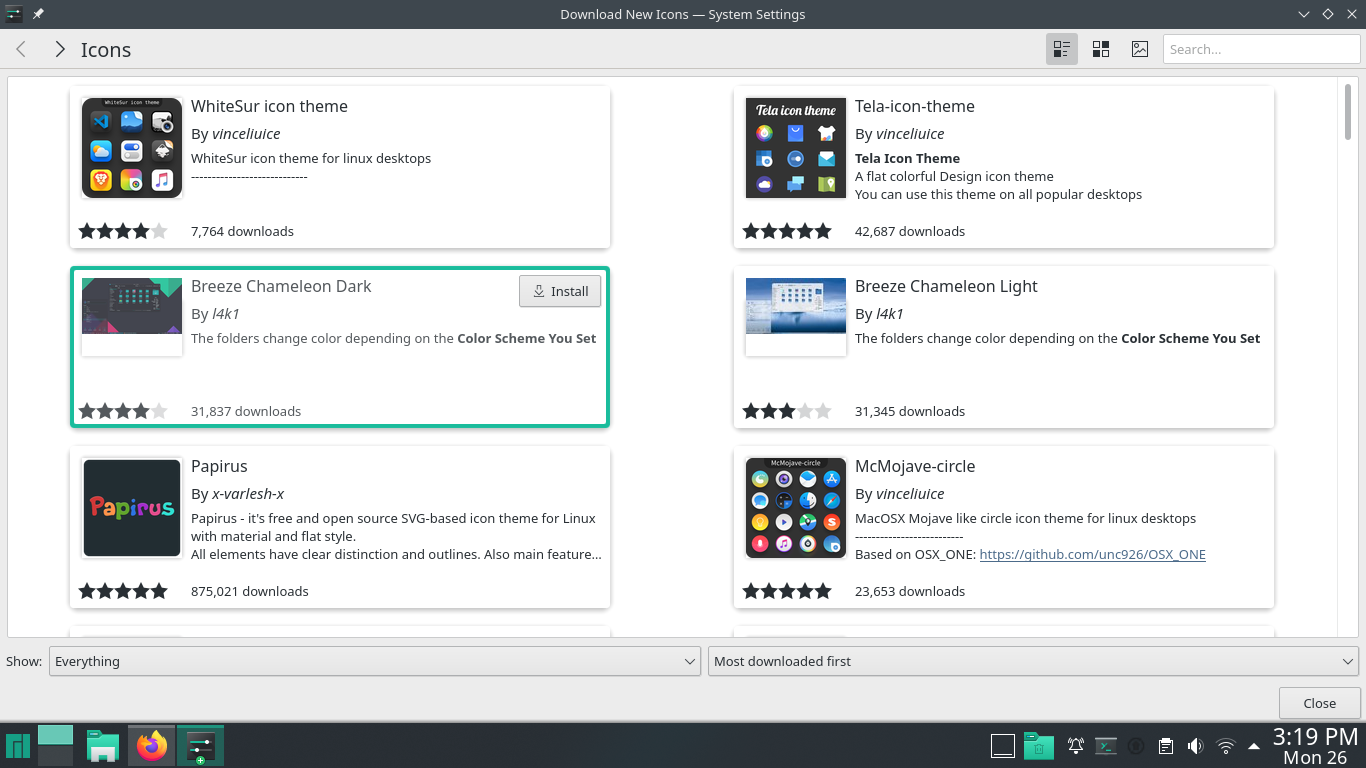Open the 'Most downloaded first' sort dropdown
This screenshot has height=768, width=1366.
pos(1032,661)
